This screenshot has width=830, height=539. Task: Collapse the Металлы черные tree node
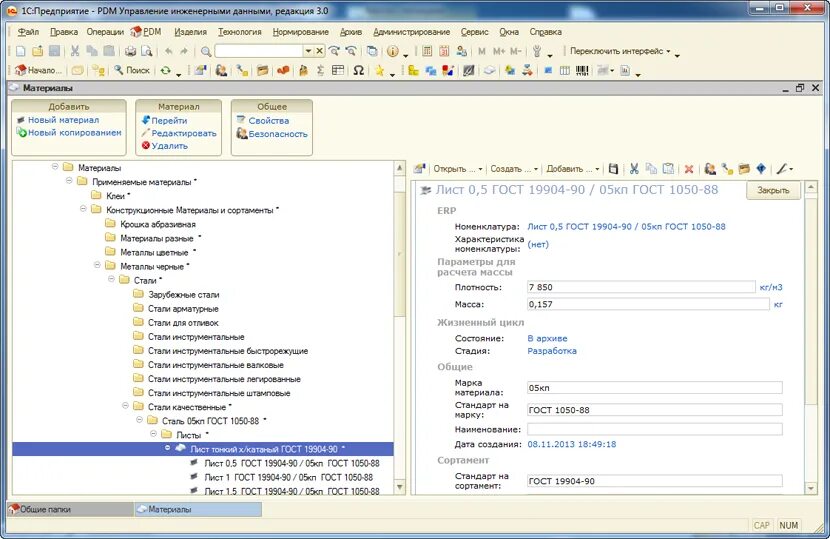(x=97, y=265)
